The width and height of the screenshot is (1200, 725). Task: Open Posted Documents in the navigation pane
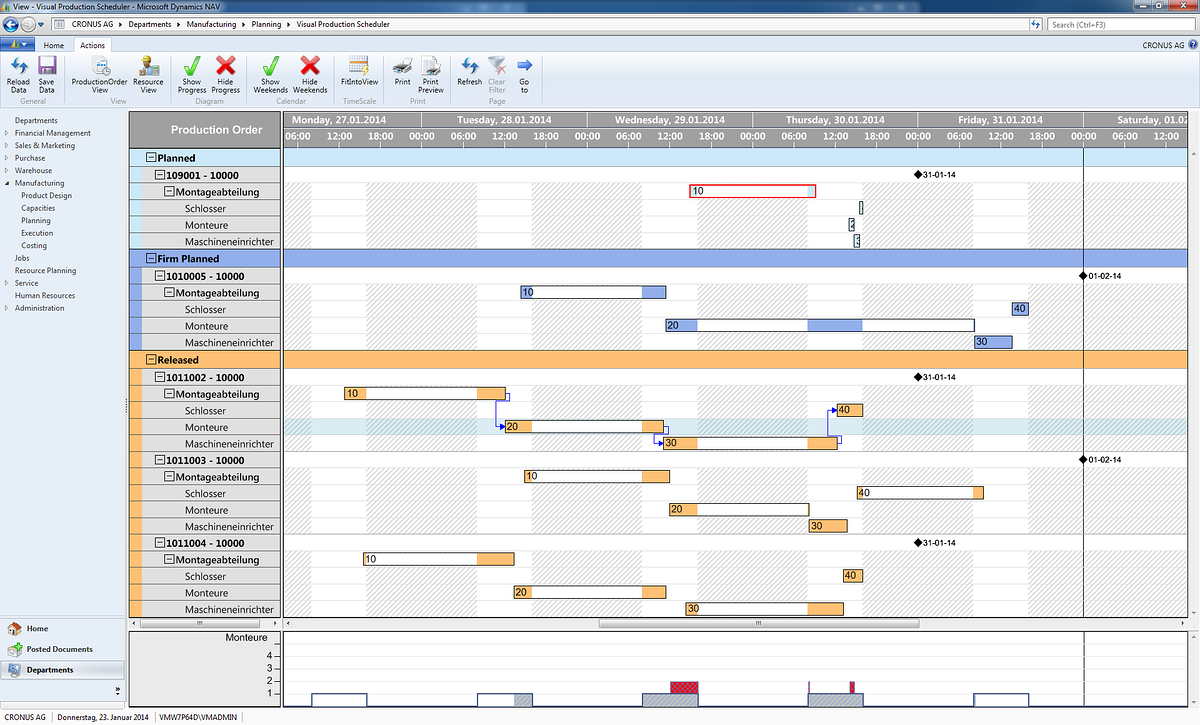tap(60, 648)
